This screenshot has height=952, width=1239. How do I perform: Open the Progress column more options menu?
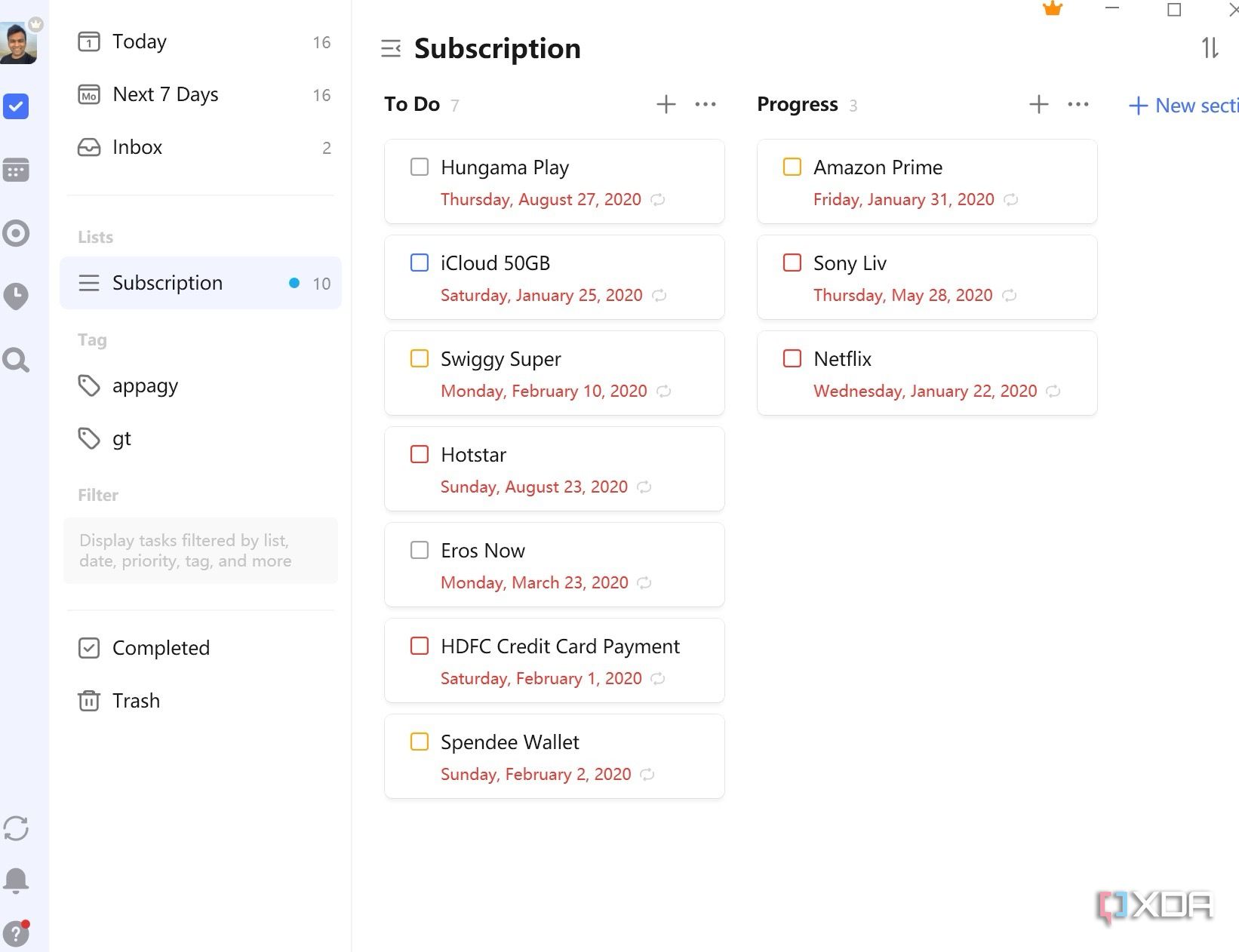1078,104
